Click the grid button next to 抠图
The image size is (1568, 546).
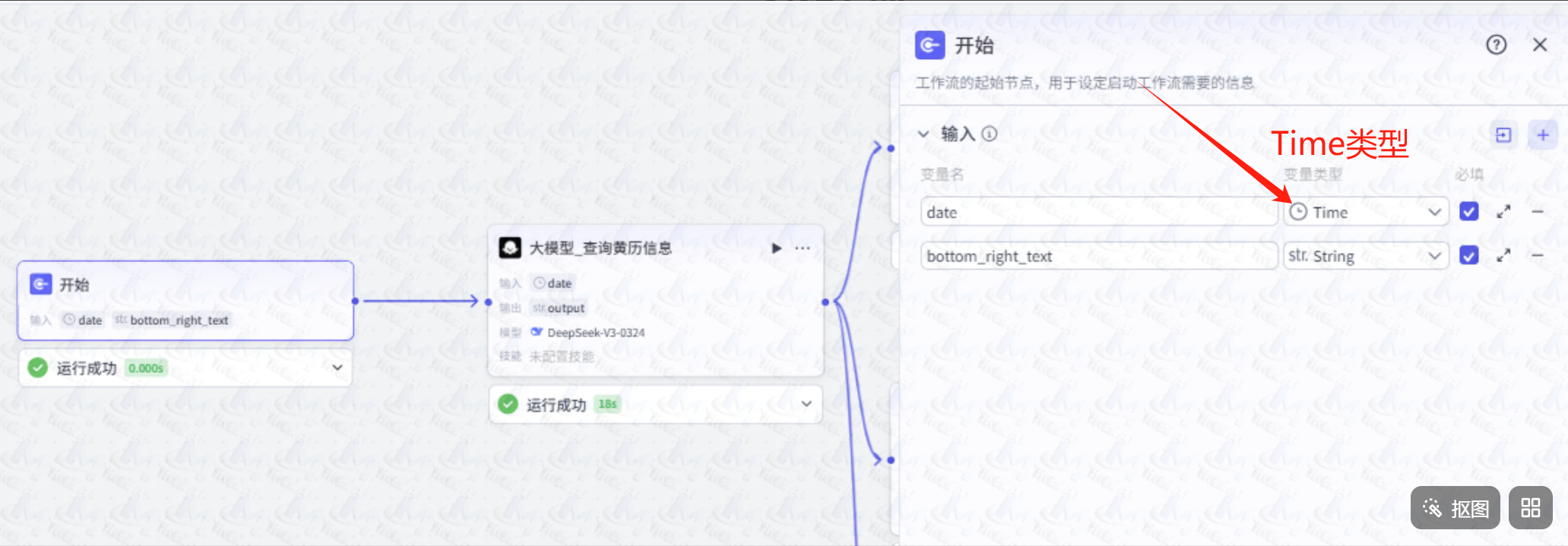pos(1530,508)
